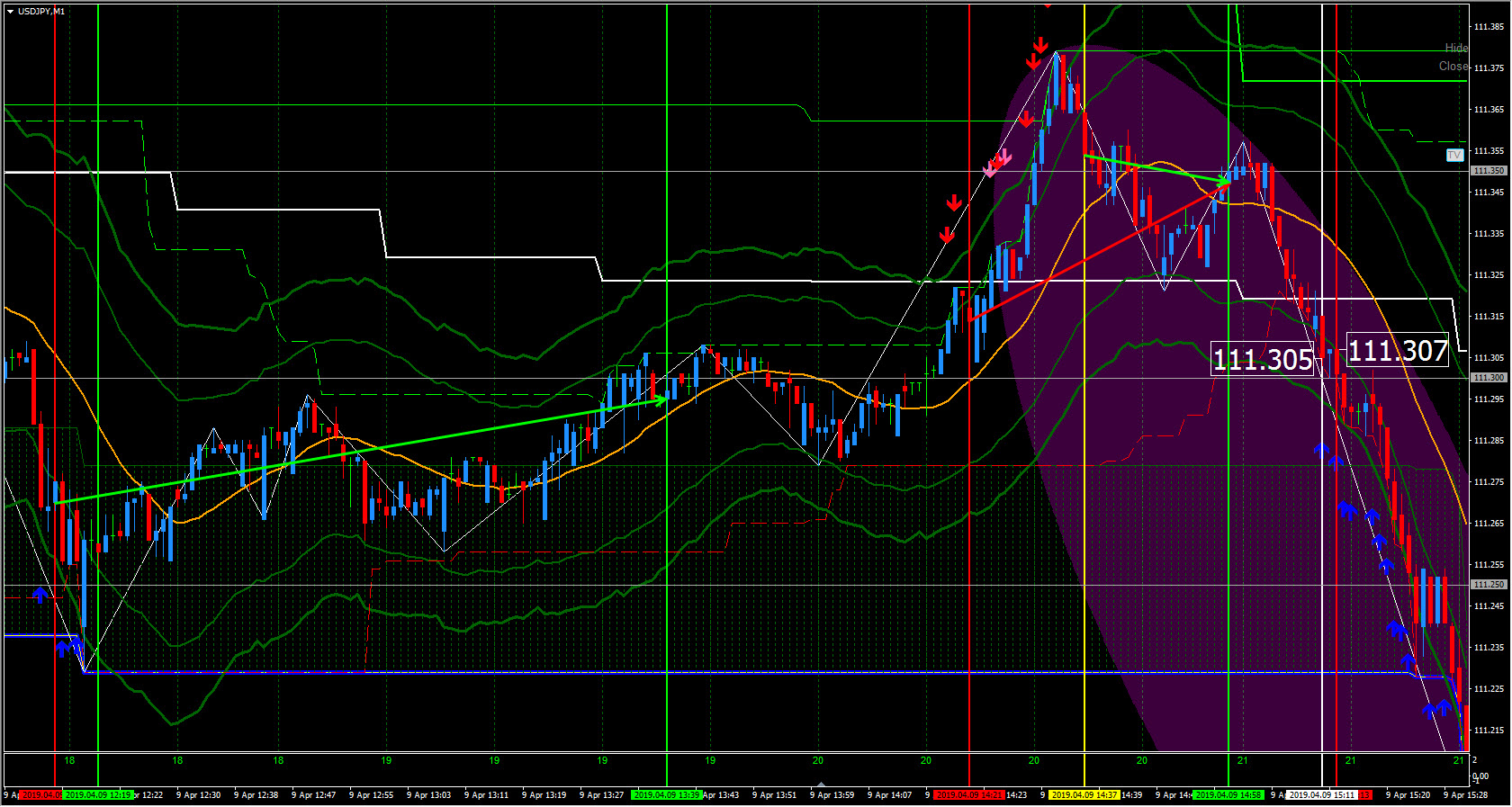
Task: Click the 9 Apr 12:38 time label
Action: coord(256,795)
